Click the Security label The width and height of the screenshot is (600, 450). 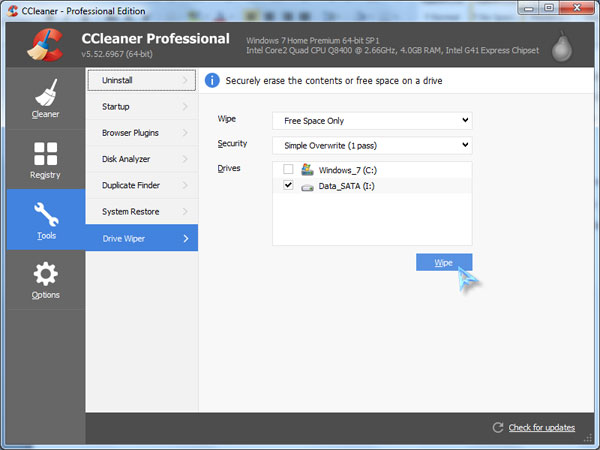[x=232, y=143]
